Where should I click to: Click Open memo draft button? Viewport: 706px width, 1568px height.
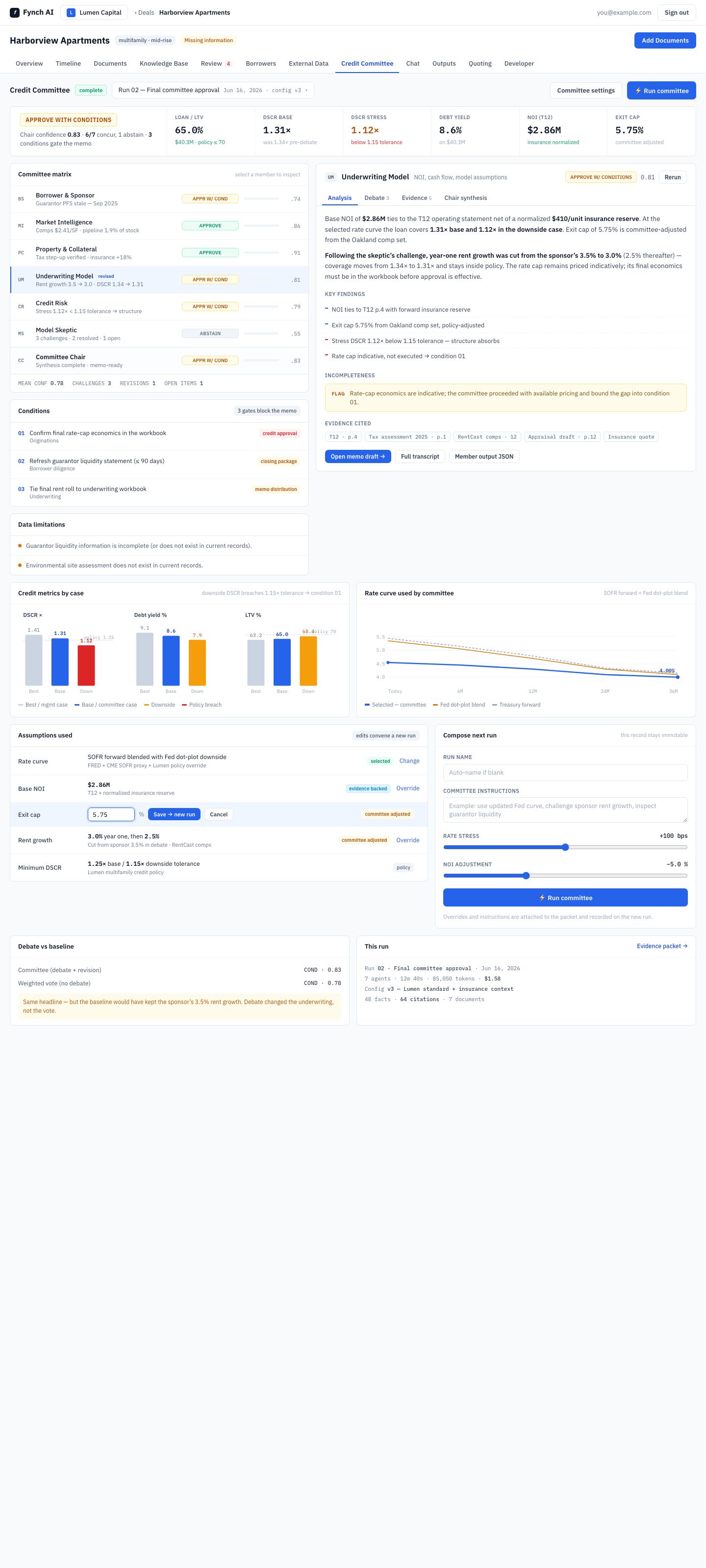(x=357, y=457)
